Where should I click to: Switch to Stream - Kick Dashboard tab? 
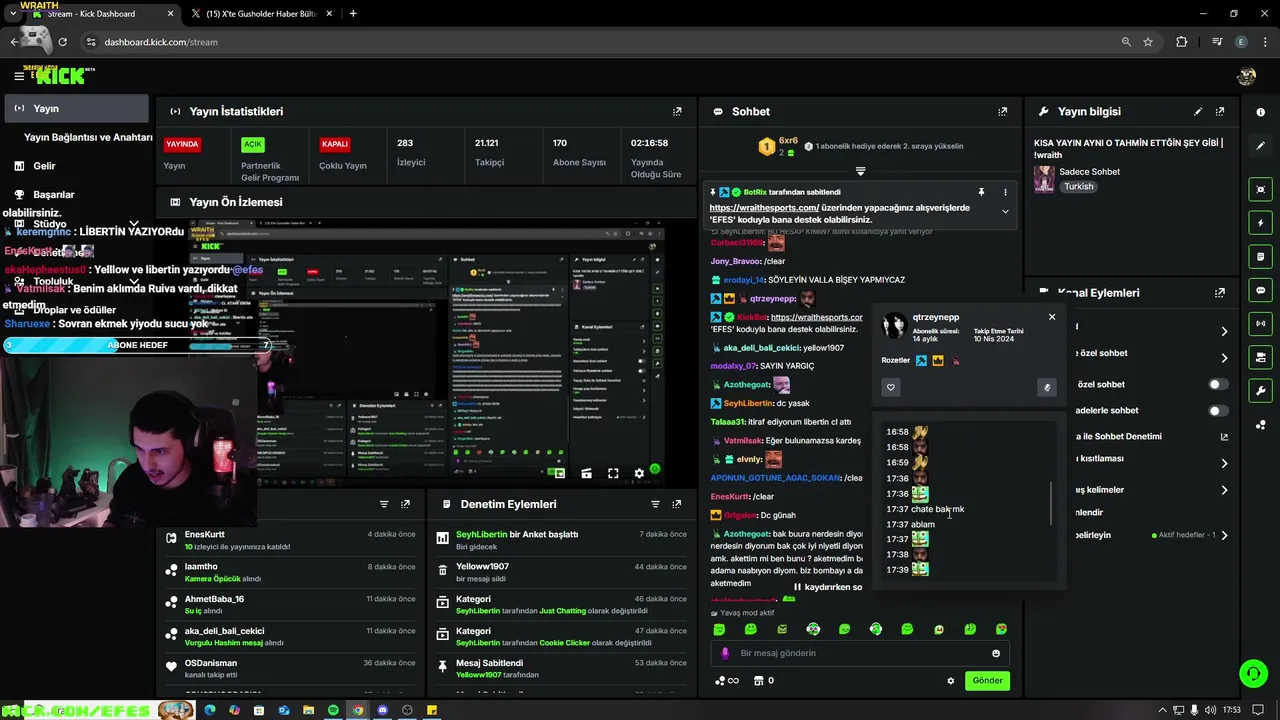pyautogui.click(x=104, y=14)
